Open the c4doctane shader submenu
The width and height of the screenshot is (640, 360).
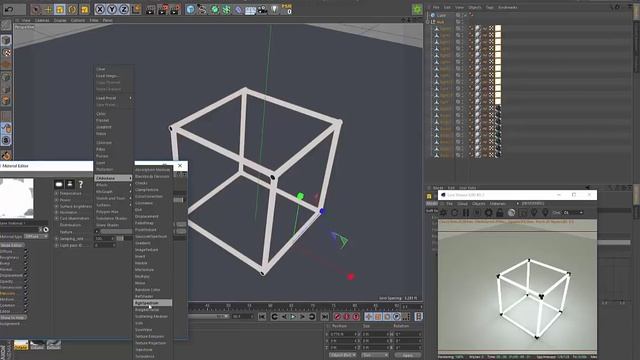click(113, 178)
